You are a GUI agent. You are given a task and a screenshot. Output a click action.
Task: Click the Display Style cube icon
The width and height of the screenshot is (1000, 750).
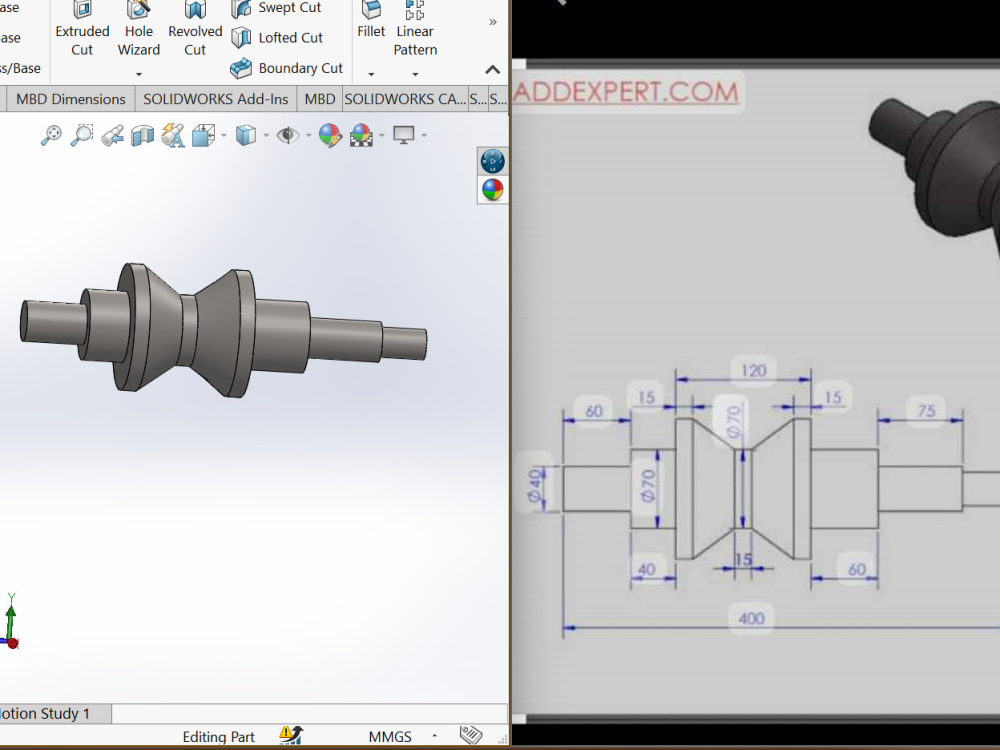[246, 135]
